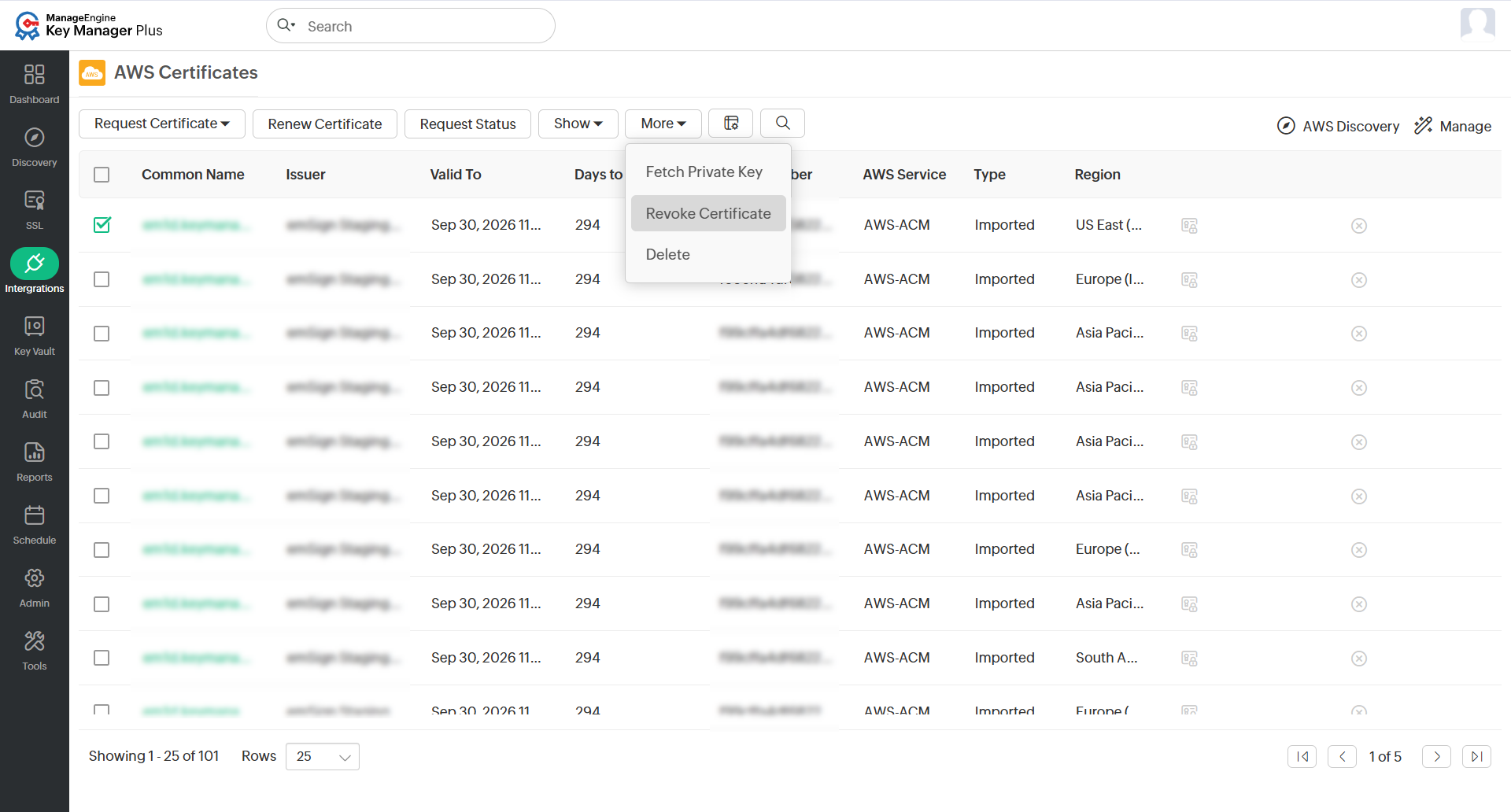
Task: Open the common name link in South A... row
Action: (197, 658)
